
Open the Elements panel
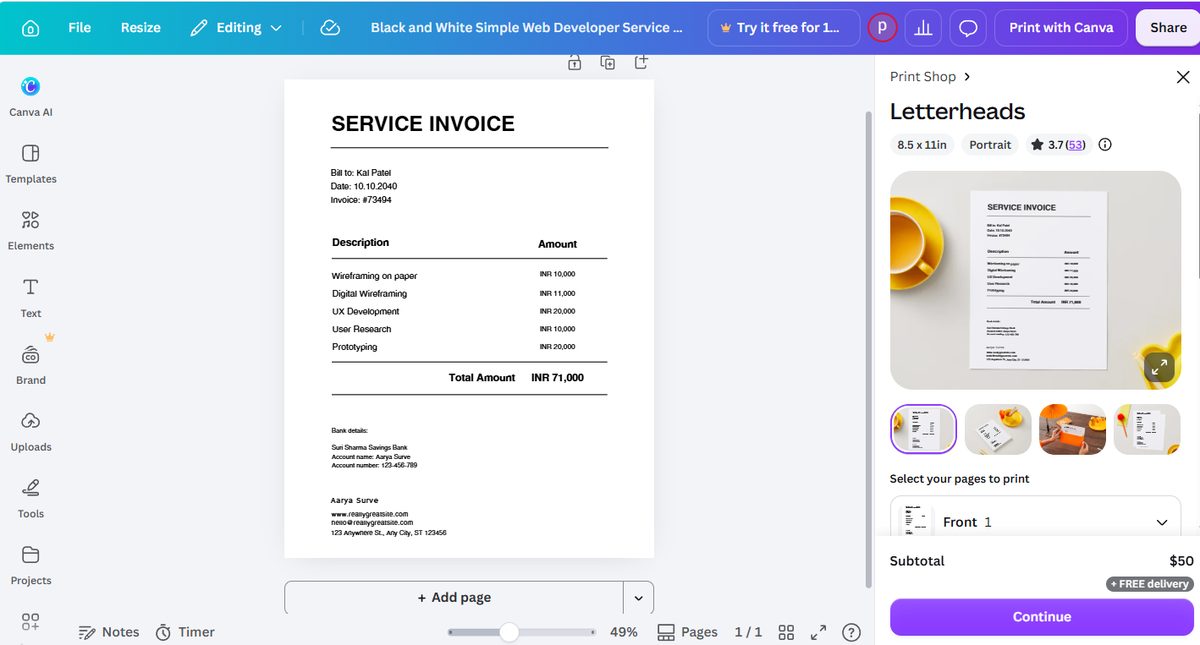tap(31, 230)
